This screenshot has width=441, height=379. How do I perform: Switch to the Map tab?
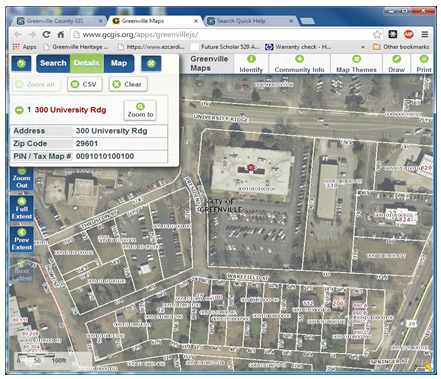(119, 63)
